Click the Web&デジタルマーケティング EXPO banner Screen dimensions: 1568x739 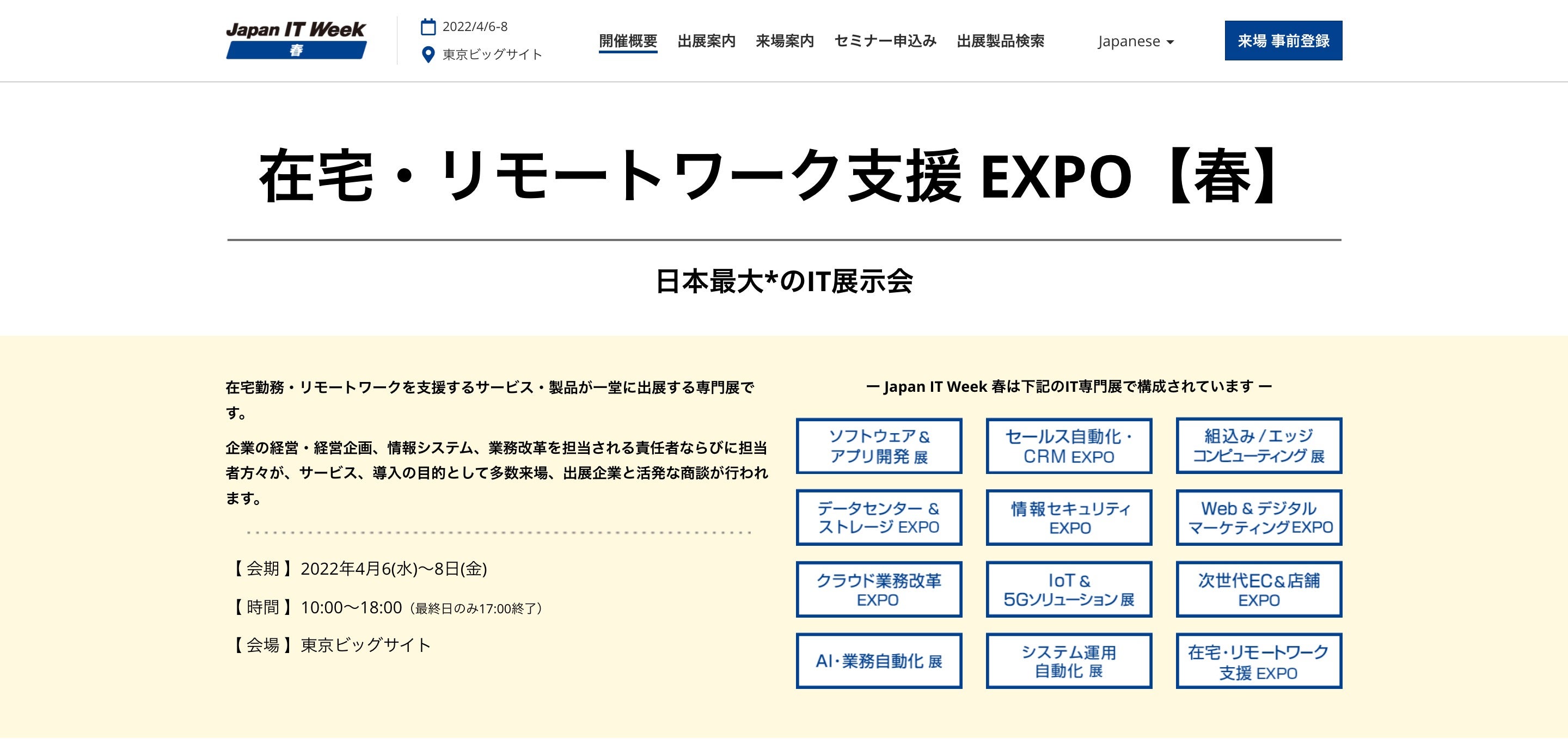pyautogui.click(x=1258, y=518)
